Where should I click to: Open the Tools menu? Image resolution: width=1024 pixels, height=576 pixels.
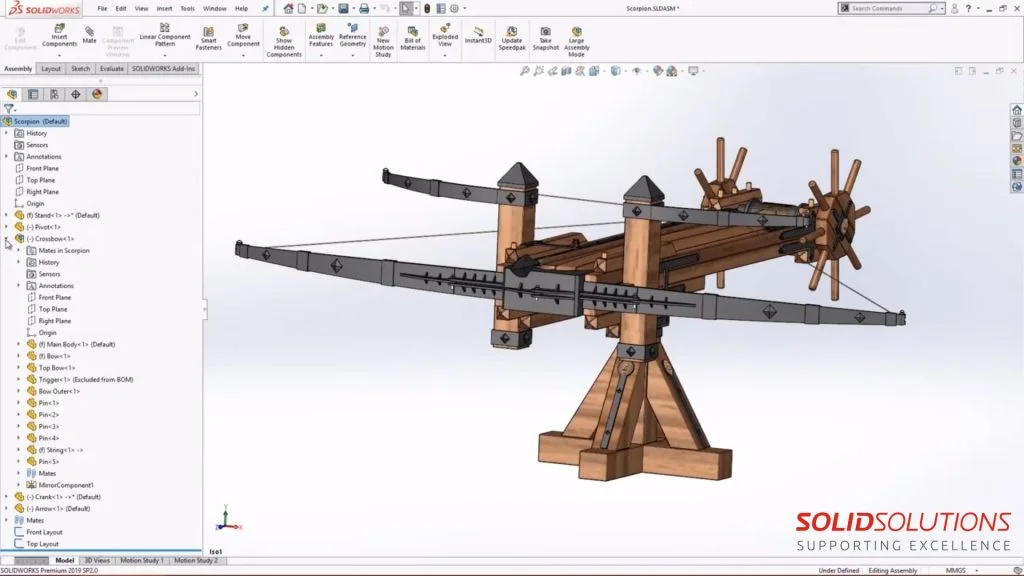coord(185,6)
